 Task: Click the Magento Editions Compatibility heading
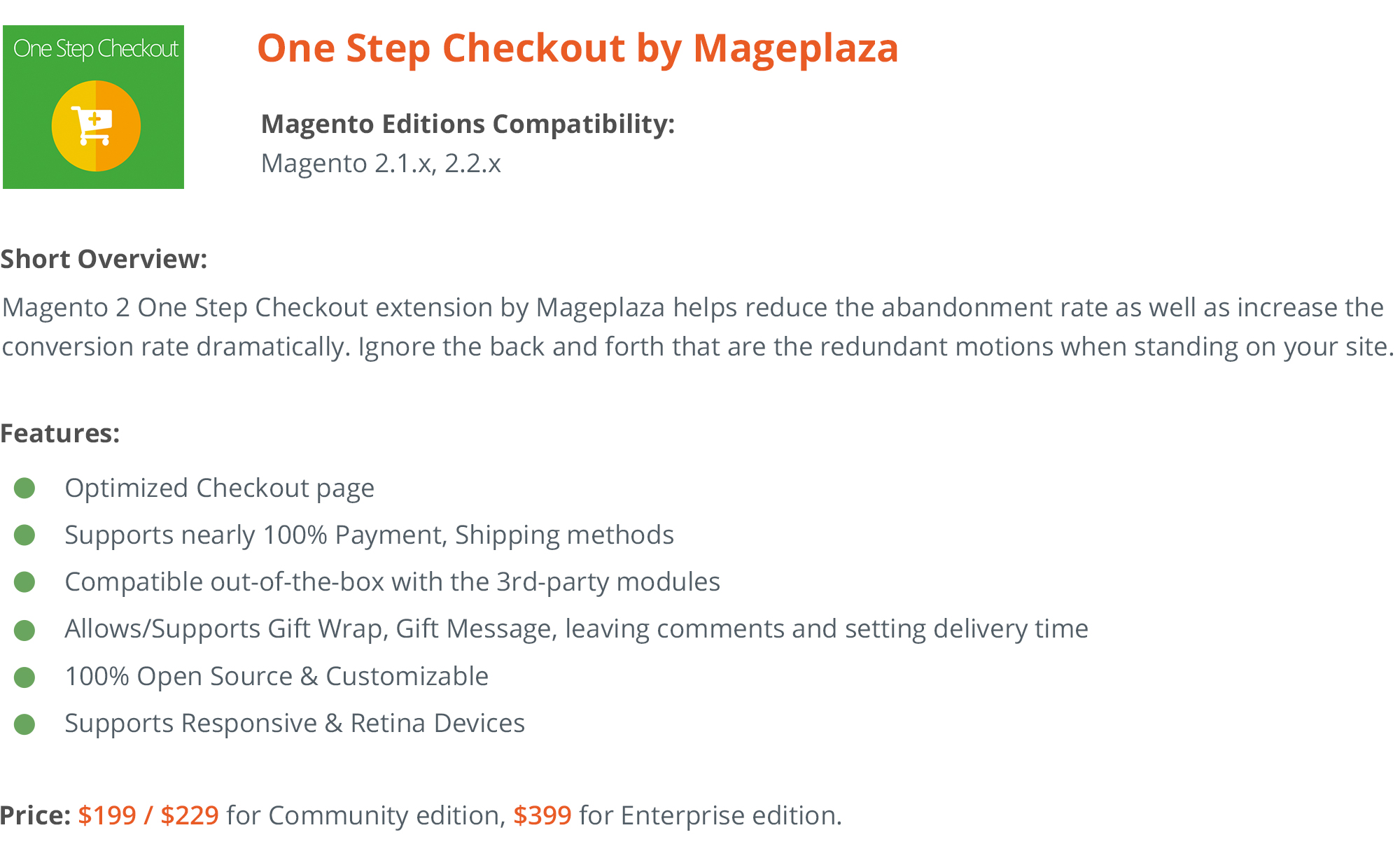(468, 125)
